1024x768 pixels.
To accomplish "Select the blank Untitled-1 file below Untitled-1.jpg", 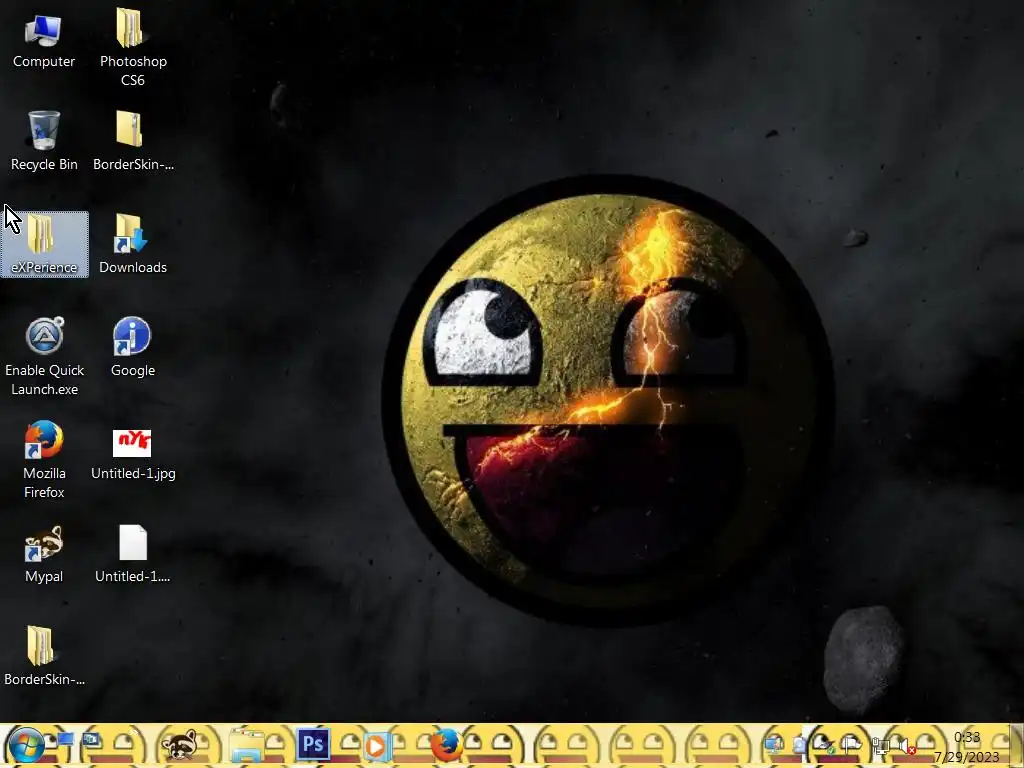I will click(133, 554).
